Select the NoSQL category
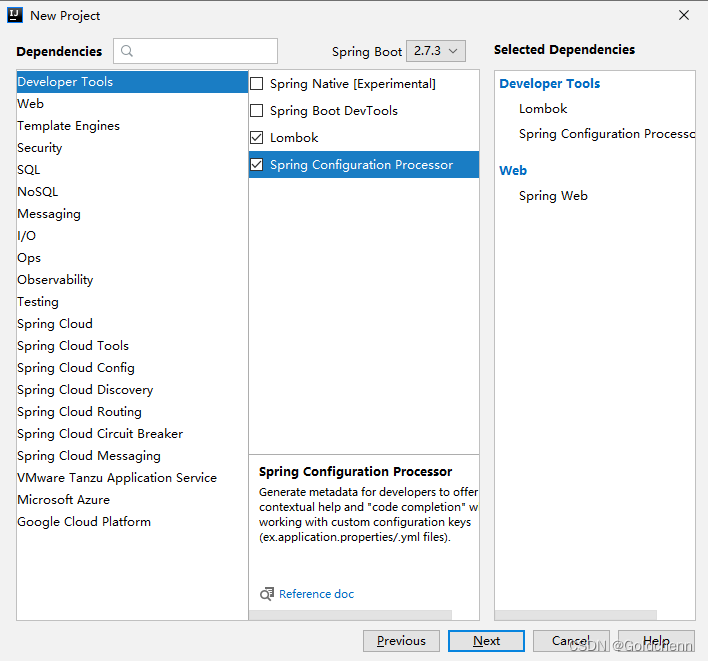This screenshot has width=708, height=661. 132,192
